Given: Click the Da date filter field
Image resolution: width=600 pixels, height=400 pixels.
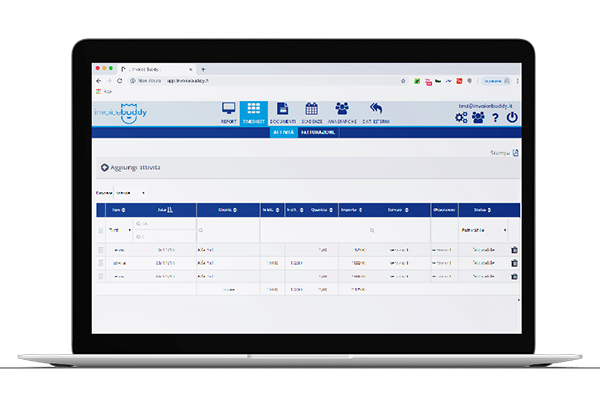Looking at the screenshot, I should [165, 224].
